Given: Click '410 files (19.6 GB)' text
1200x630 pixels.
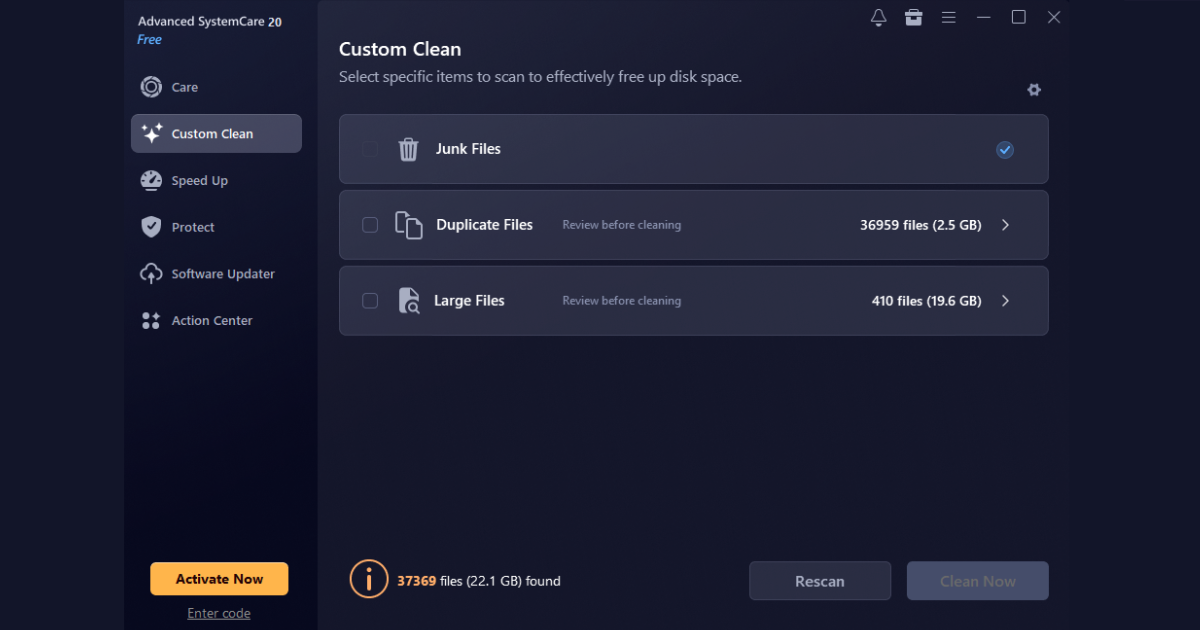Looking at the screenshot, I should pyautogui.click(x=927, y=301).
